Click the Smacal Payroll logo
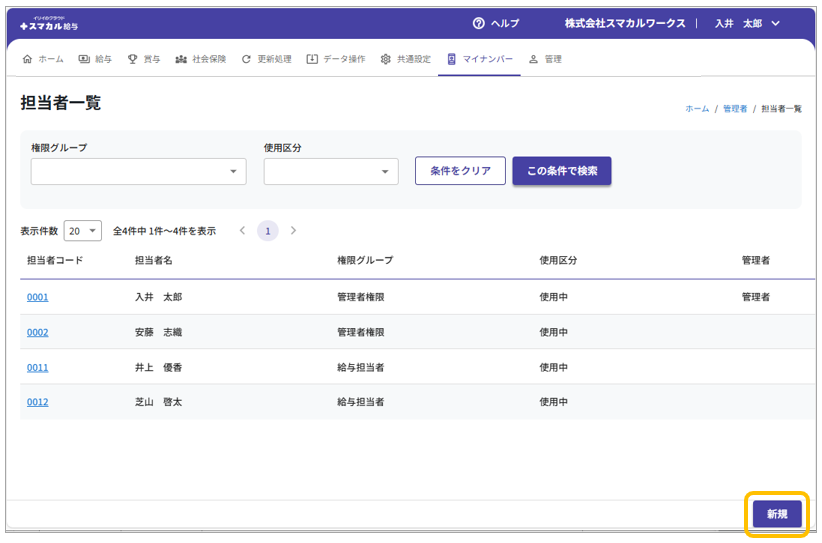This screenshot has width=822, height=543. pos(48,23)
